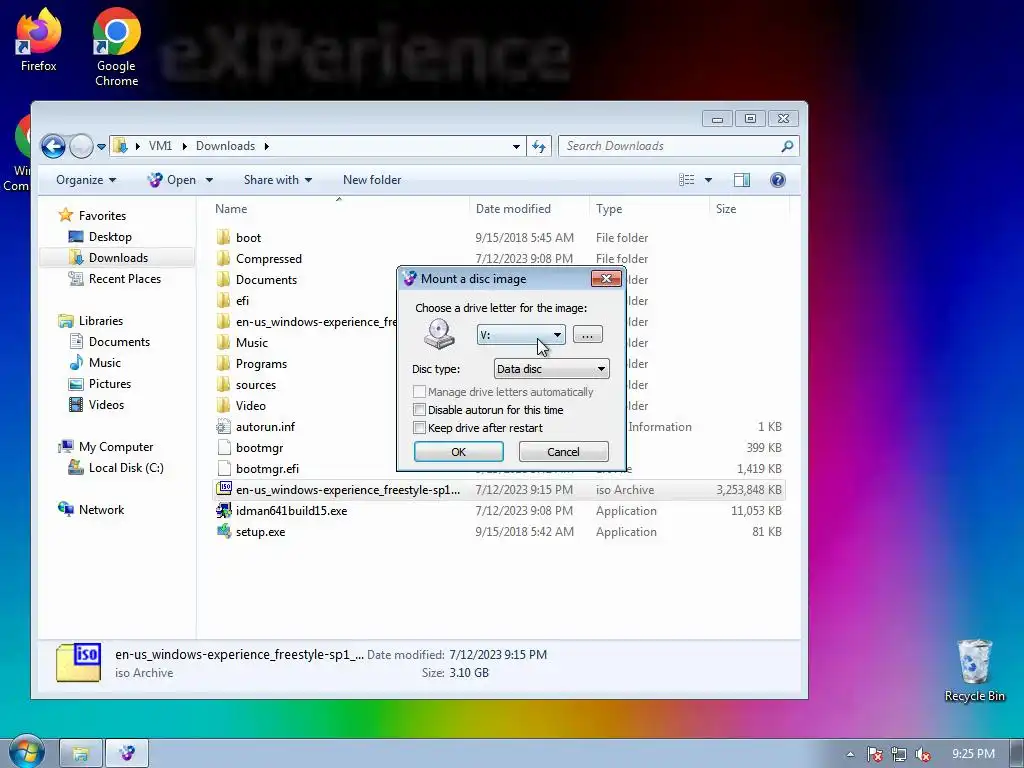The width and height of the screenshot is (1024, 768).
Task: Open the Disc type Data disc dropdown
Action: click(551, 369)
